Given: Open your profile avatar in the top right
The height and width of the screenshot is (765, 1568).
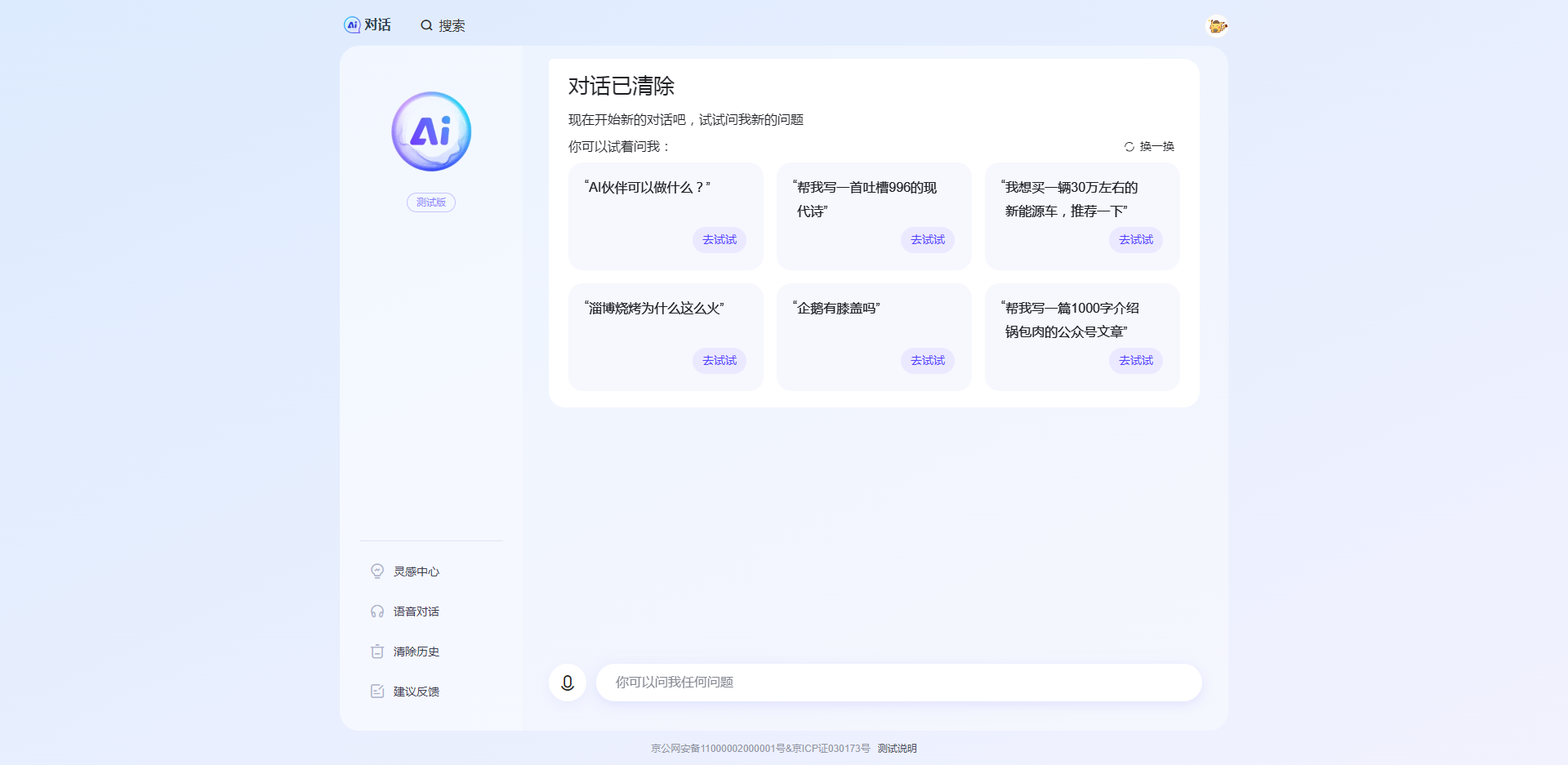Looking at the screenshot, I should tap(1217, 25).
